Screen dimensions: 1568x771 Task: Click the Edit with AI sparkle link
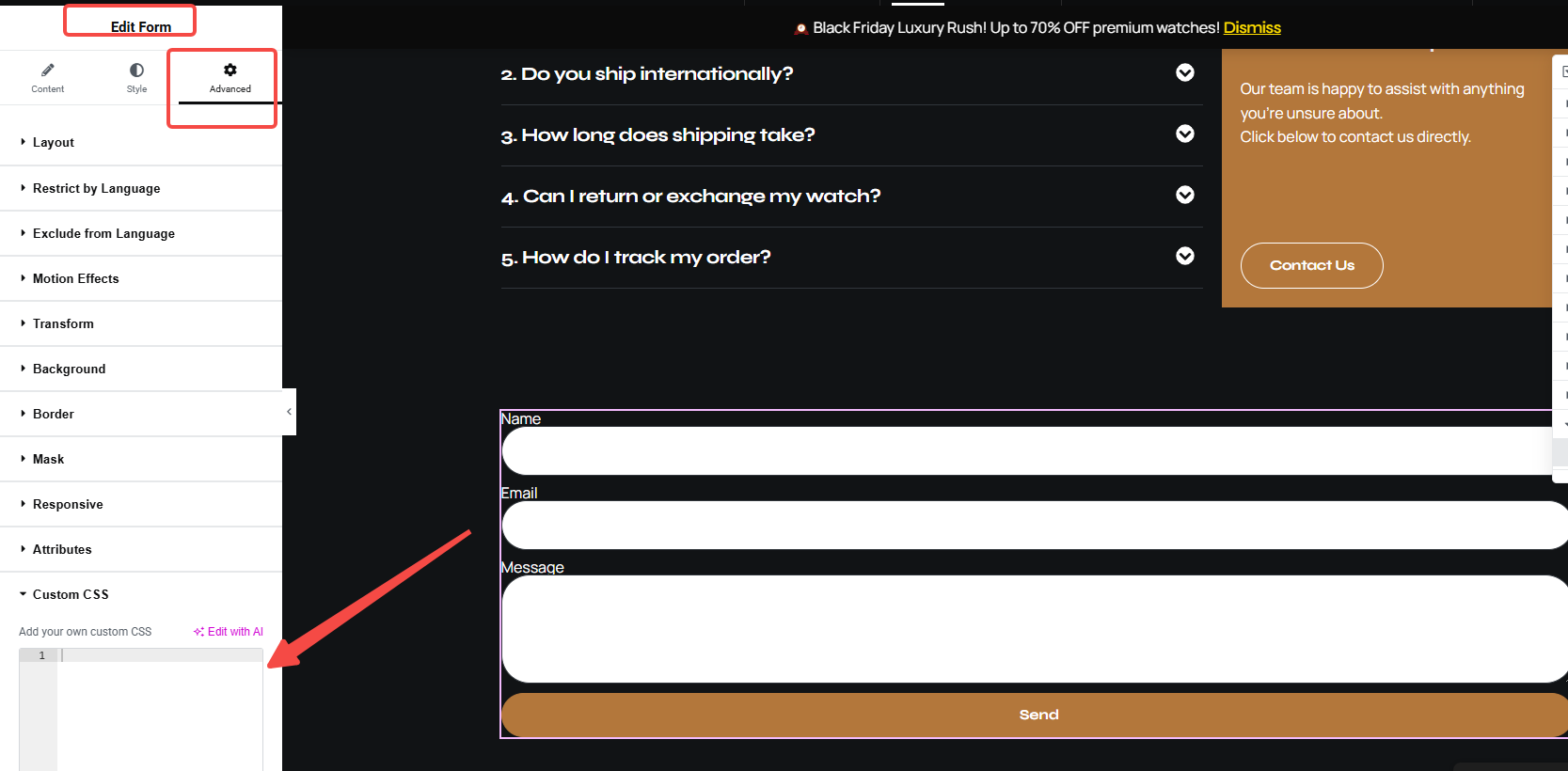coord(229,632)
